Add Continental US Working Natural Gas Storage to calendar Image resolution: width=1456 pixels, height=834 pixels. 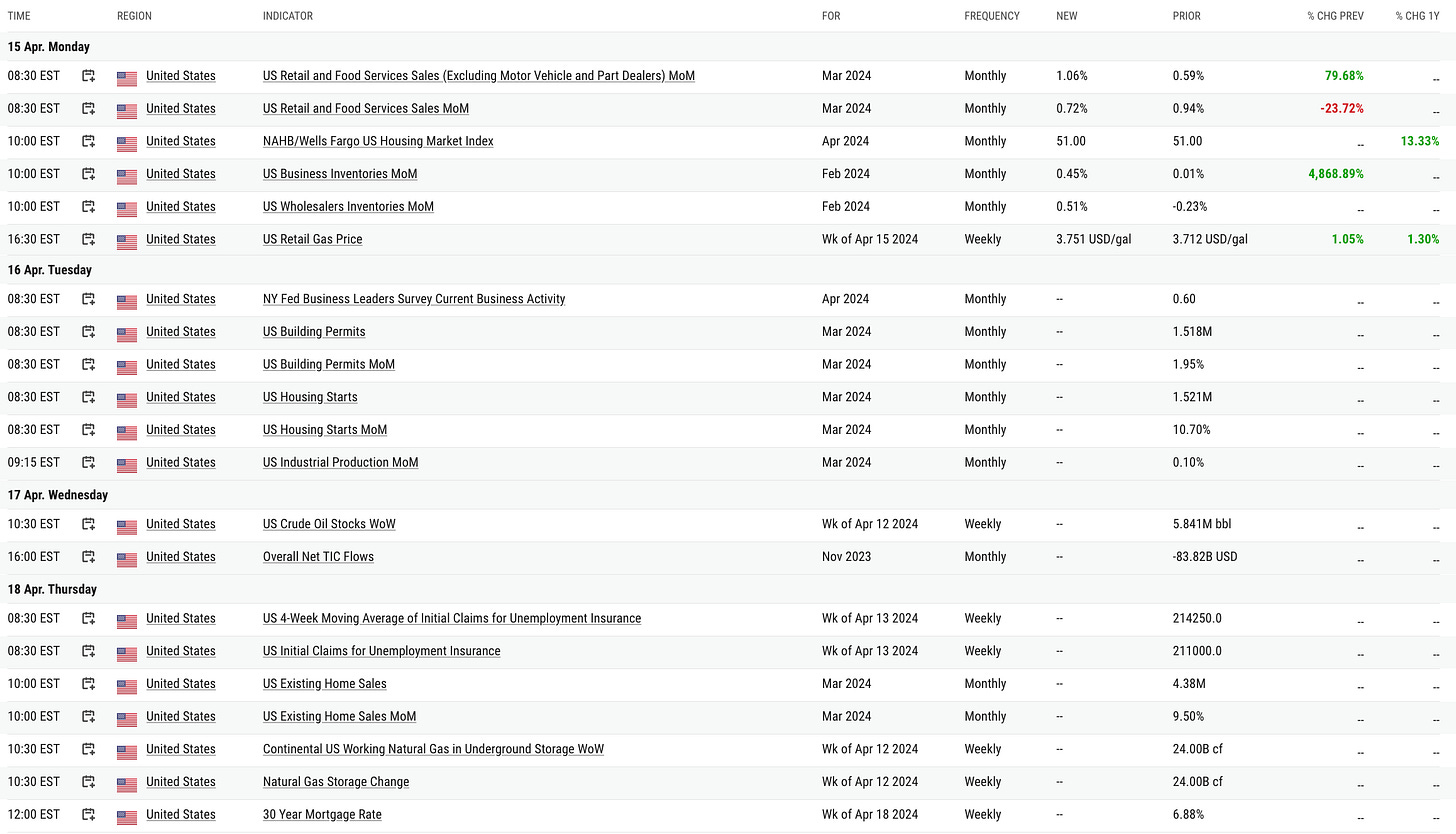pos(88,749)
